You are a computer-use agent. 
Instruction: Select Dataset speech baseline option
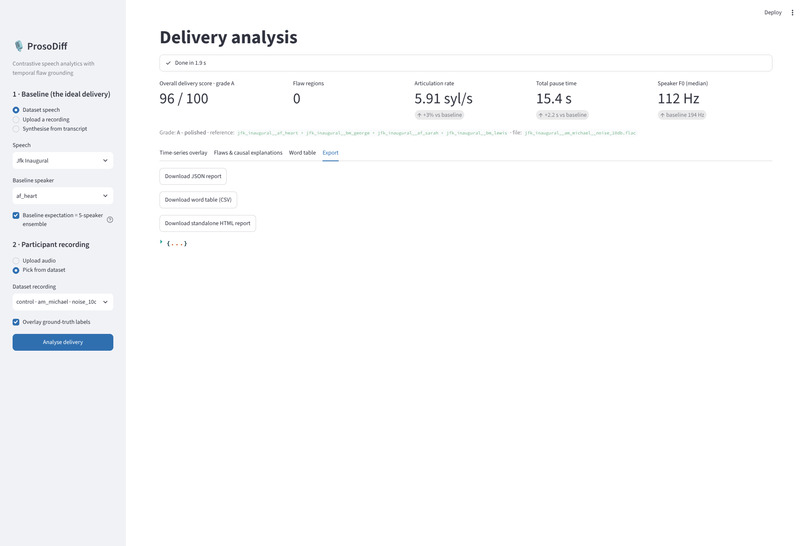point(16,110)
